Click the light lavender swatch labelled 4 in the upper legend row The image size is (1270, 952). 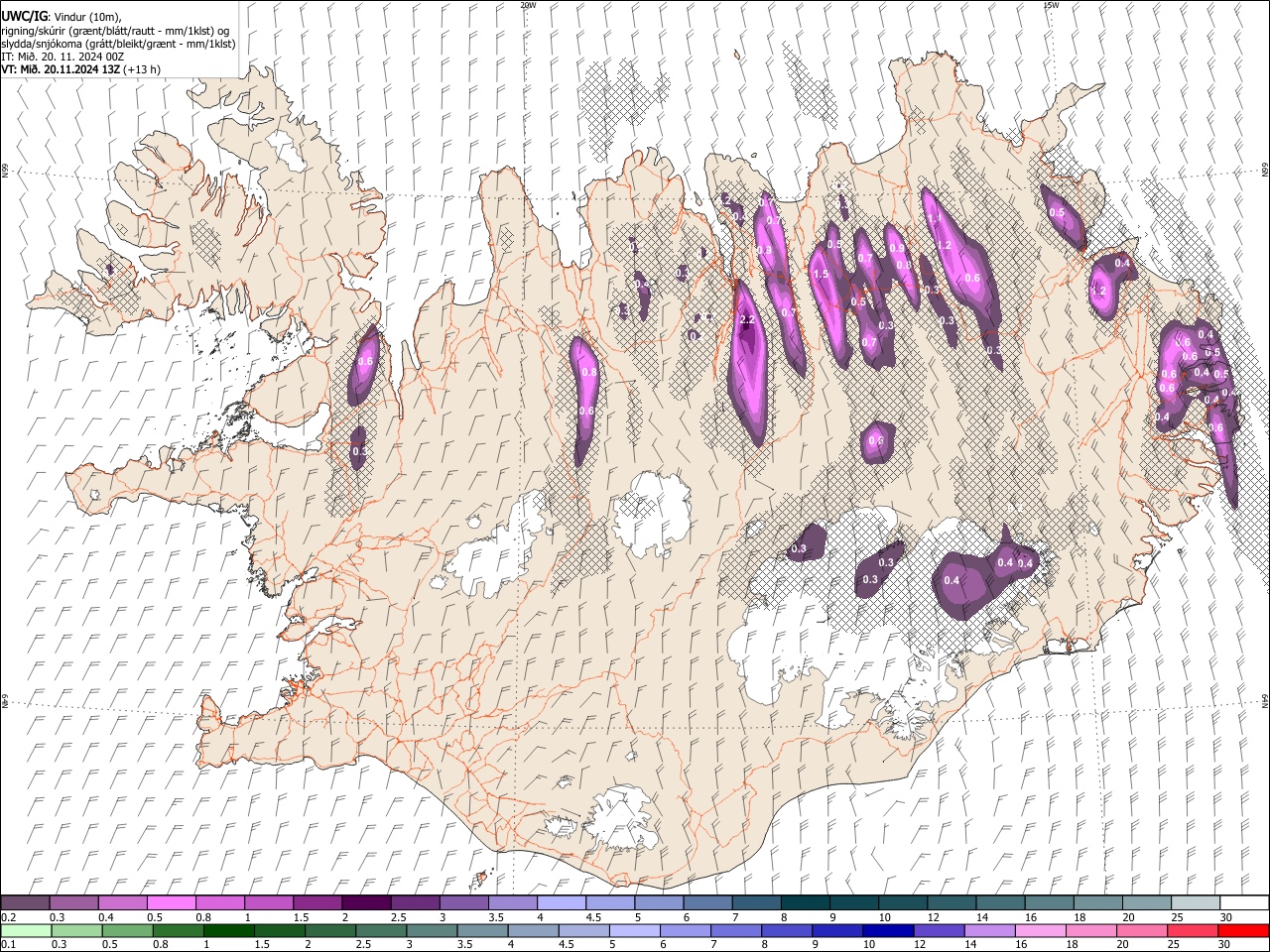click(561, 902)
